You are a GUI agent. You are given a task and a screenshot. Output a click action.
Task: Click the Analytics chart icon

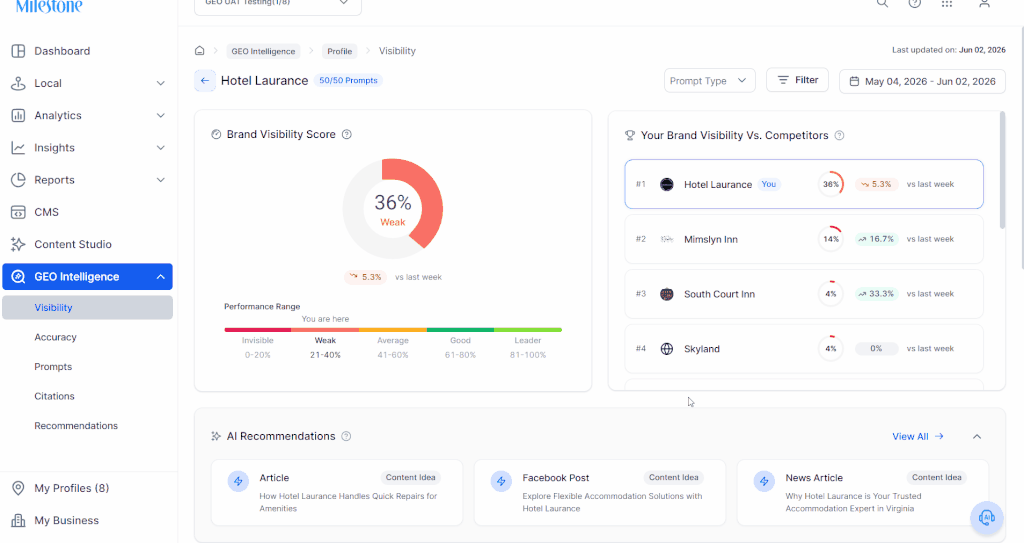pos(18,116)
